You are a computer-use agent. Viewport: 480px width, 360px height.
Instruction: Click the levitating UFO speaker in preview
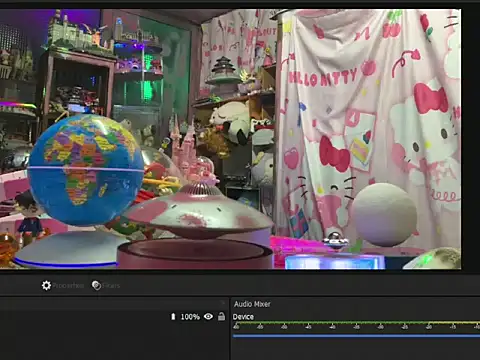click(x=198, y=212)
